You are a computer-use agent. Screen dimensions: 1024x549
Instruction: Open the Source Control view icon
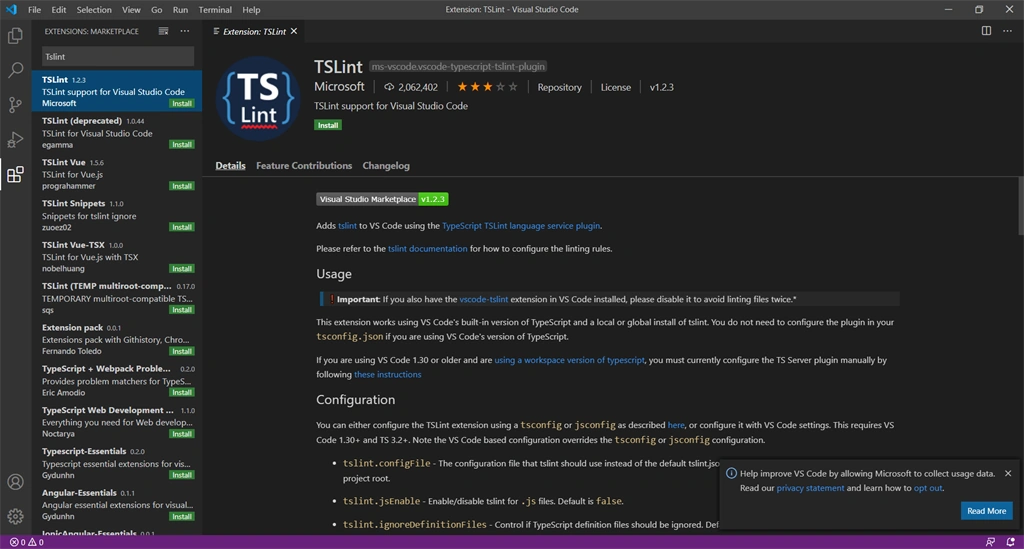coord(15,104)
